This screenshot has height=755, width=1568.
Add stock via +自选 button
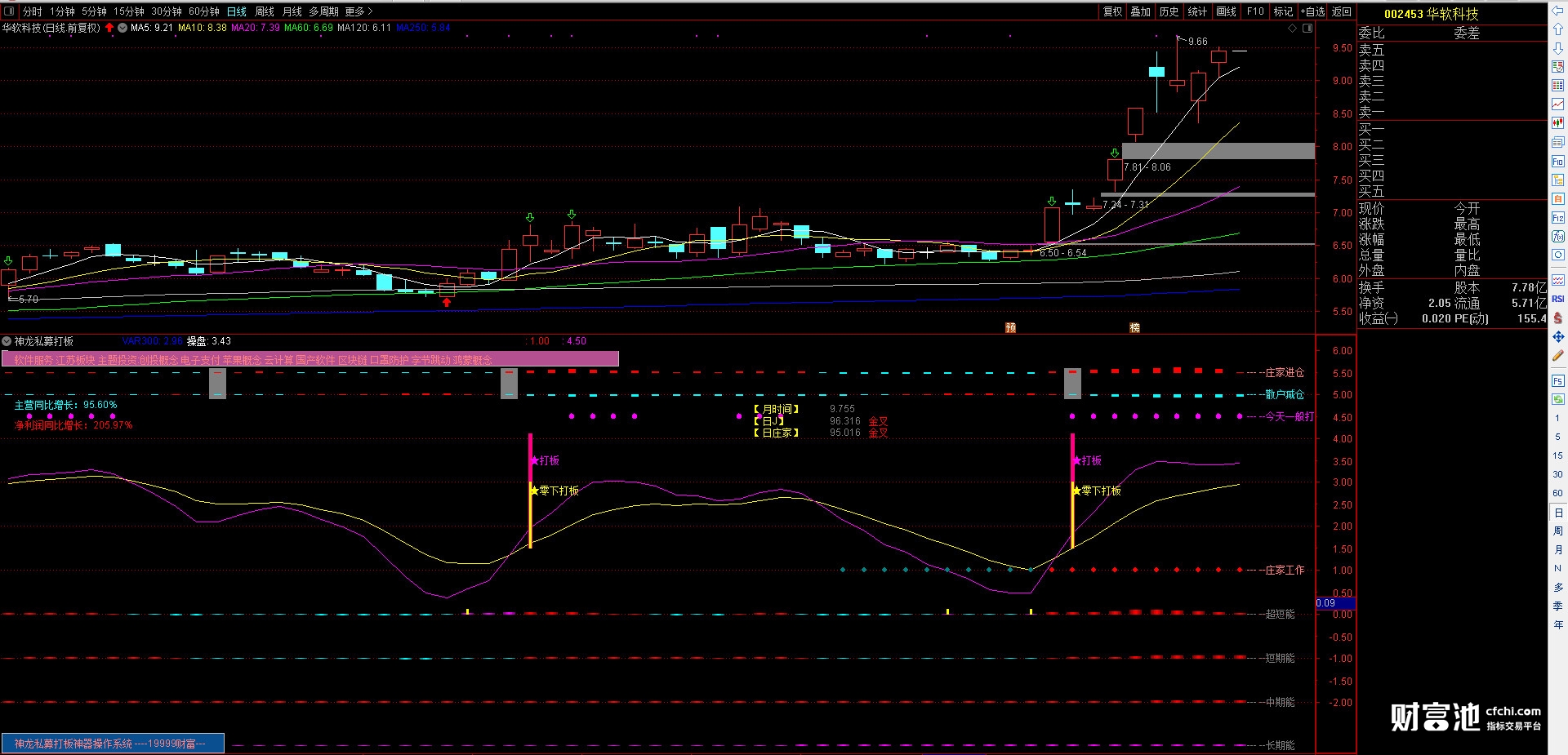[x=1313, y=11]
